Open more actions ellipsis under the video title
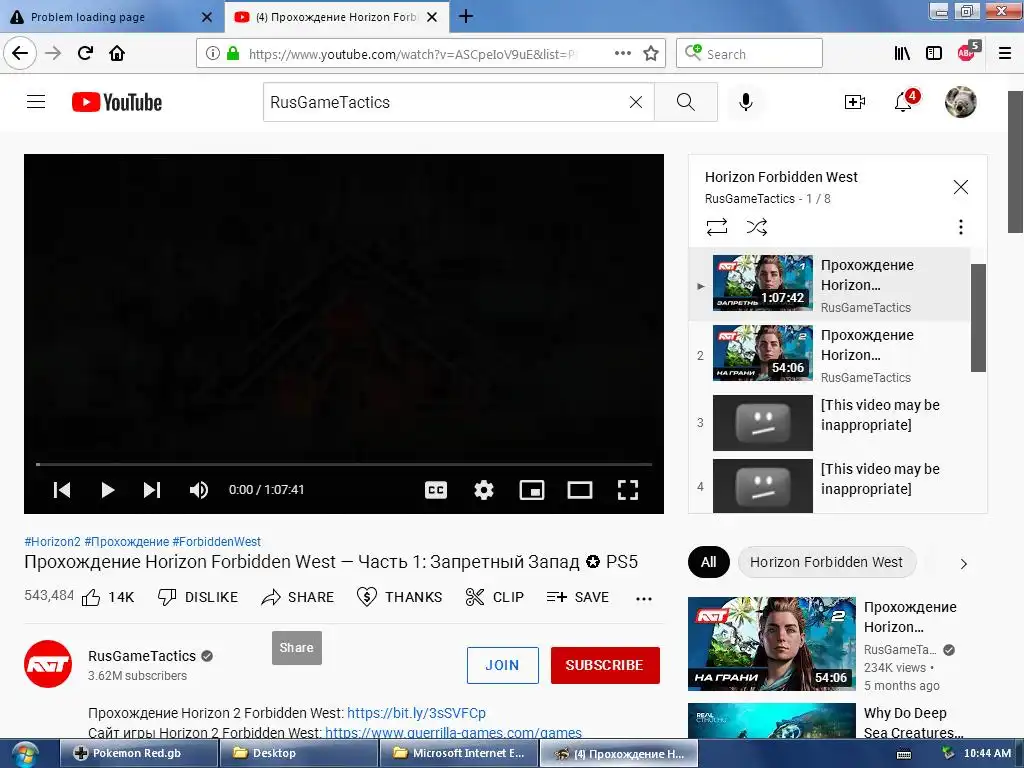Viewport: 1024px width, 768px height. tap(644, 598)
